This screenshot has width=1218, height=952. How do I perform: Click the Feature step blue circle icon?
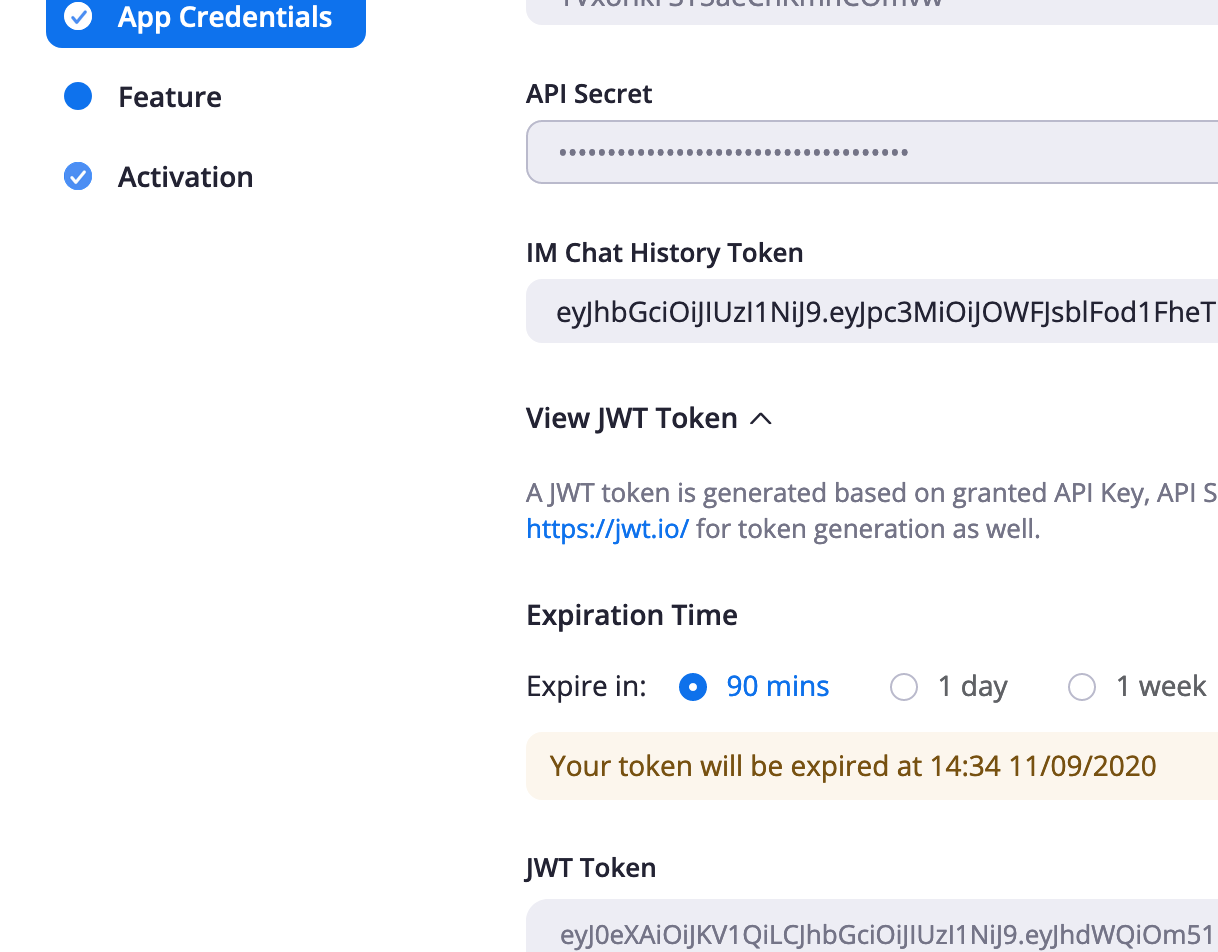click(78, 97)
